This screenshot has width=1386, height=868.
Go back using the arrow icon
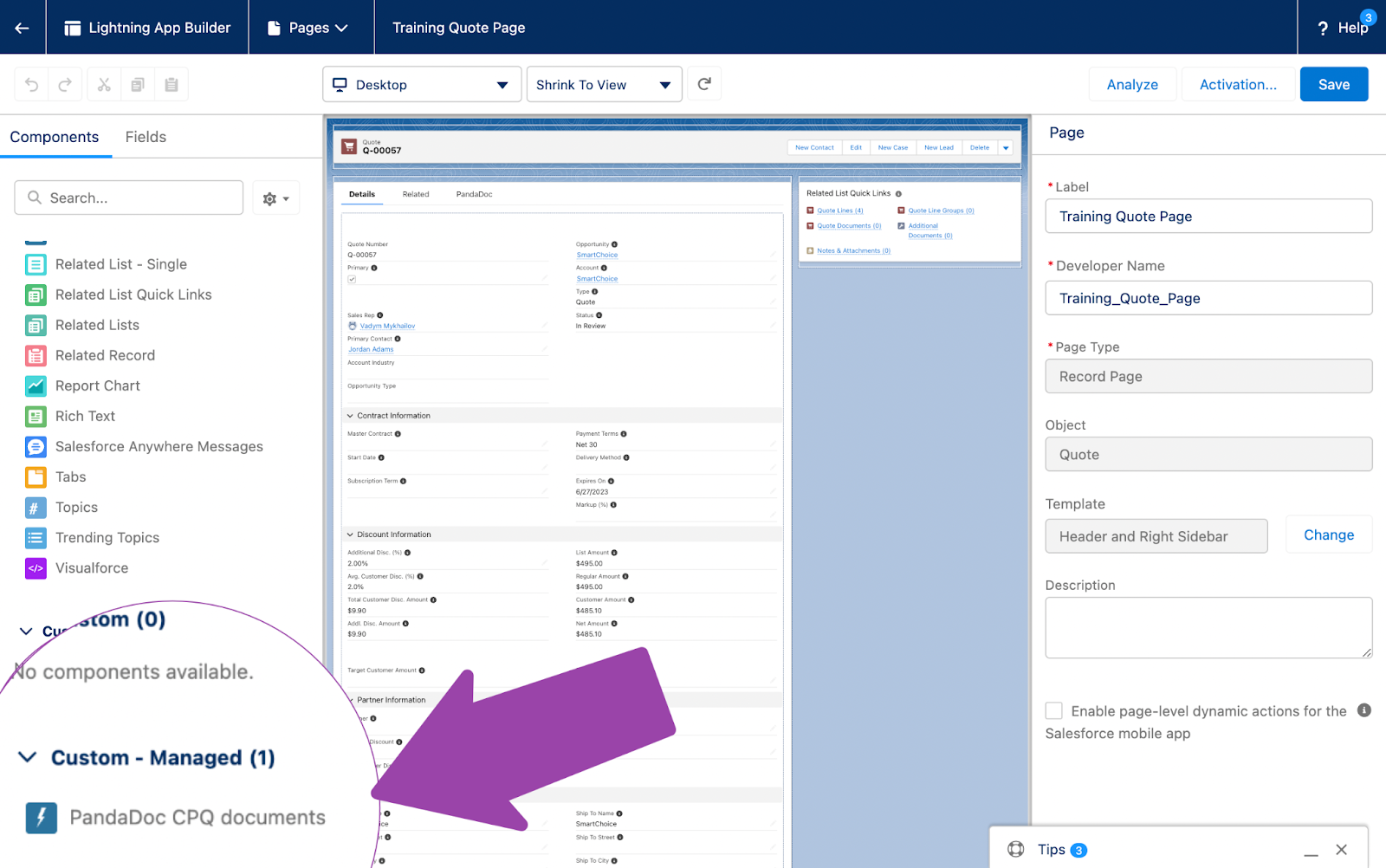click(x=23, y=28)
